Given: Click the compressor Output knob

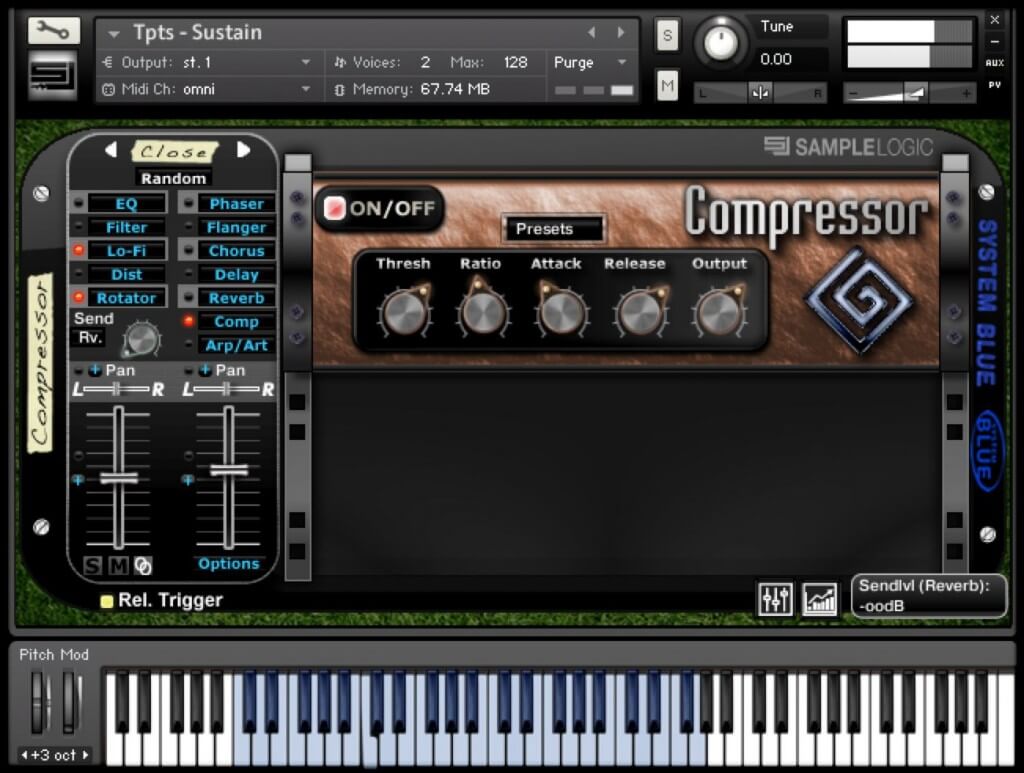Looking at the screenshot, I should (718, 311).
